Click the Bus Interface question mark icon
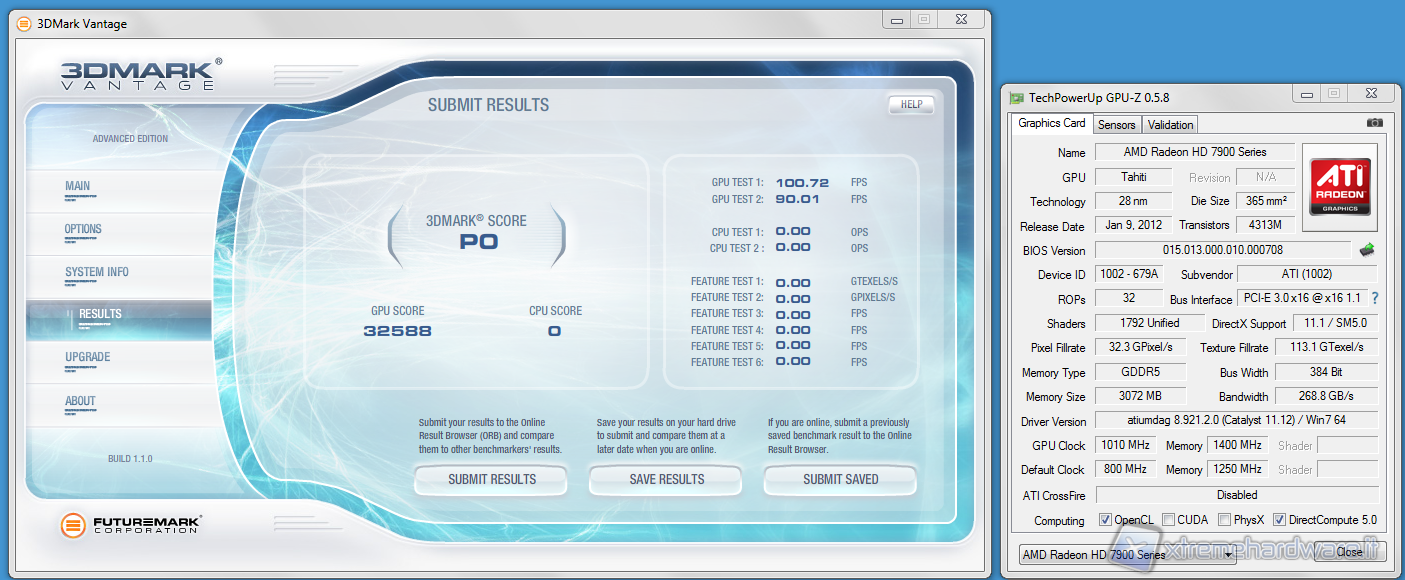 [x=1375, y=298]
